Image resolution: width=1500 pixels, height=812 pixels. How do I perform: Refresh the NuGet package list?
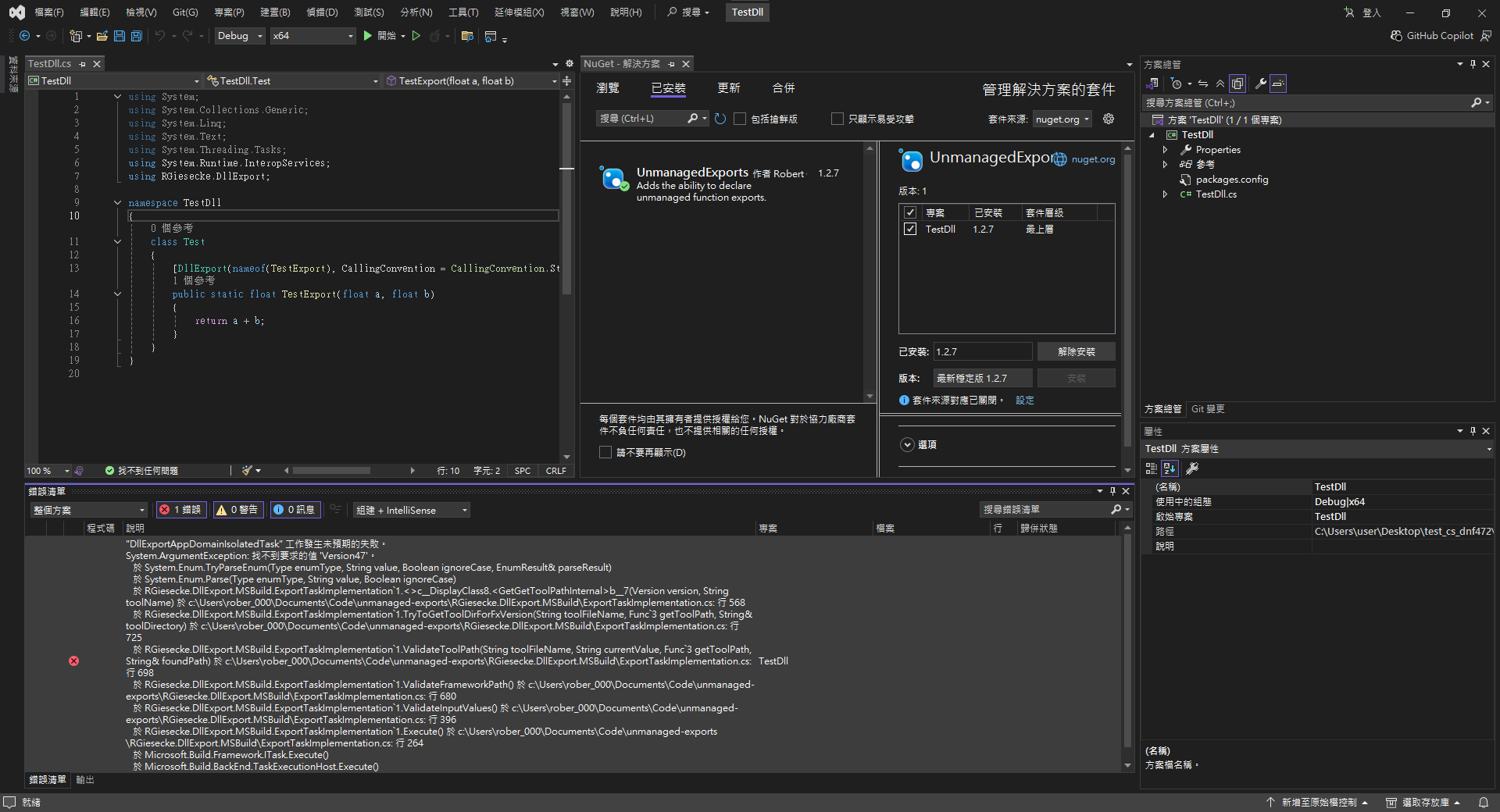click(x=720, y=119)
